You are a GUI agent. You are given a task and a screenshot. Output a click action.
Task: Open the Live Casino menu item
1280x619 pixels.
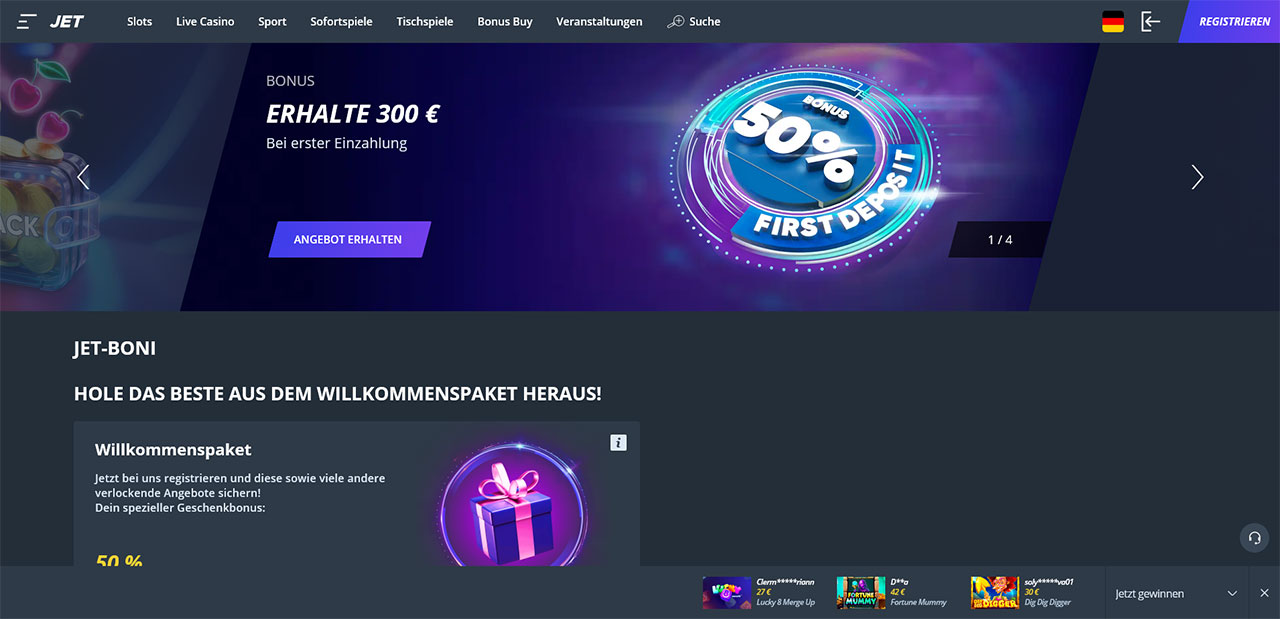tap(205, 21)
